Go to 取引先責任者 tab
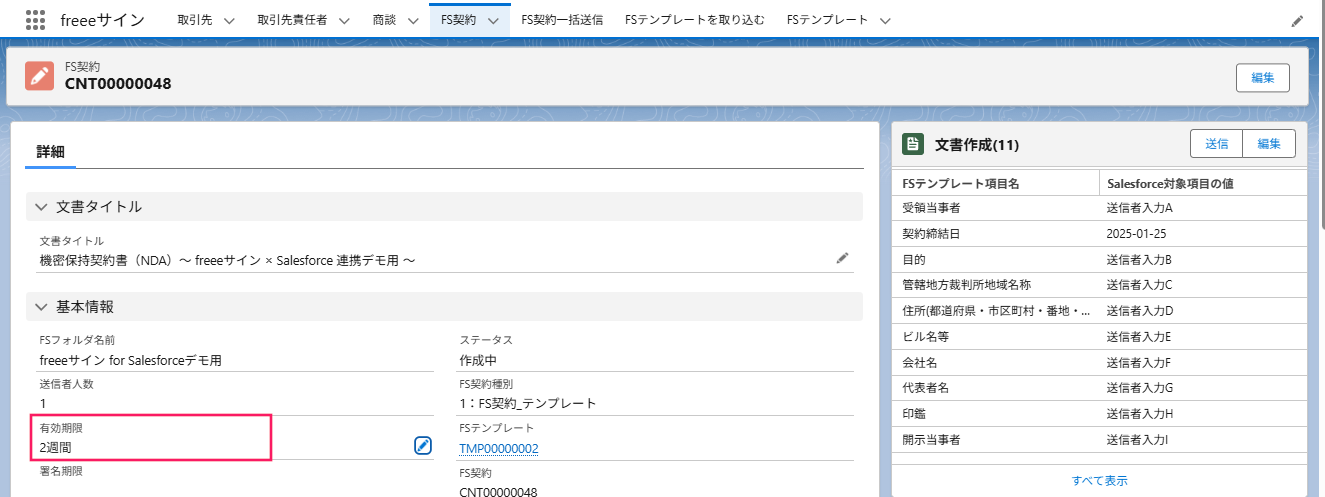Screen dimensions: 1325x497 coord(292,20)
